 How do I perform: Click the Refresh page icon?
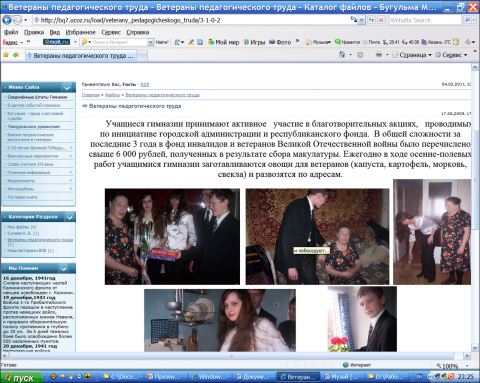(x=371, y=20)
